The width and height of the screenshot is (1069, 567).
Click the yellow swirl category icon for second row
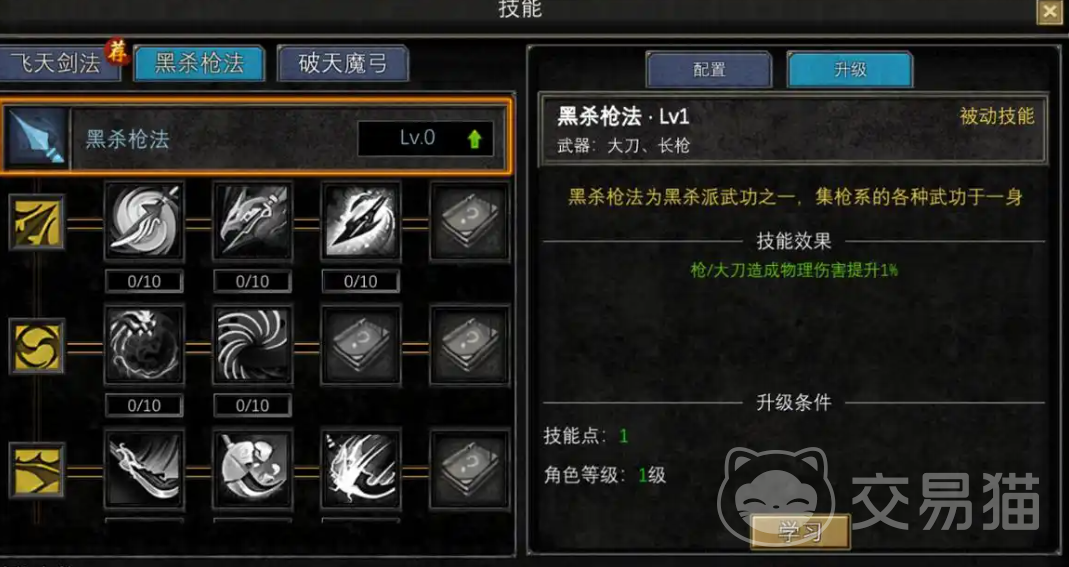tap(37, 346)
